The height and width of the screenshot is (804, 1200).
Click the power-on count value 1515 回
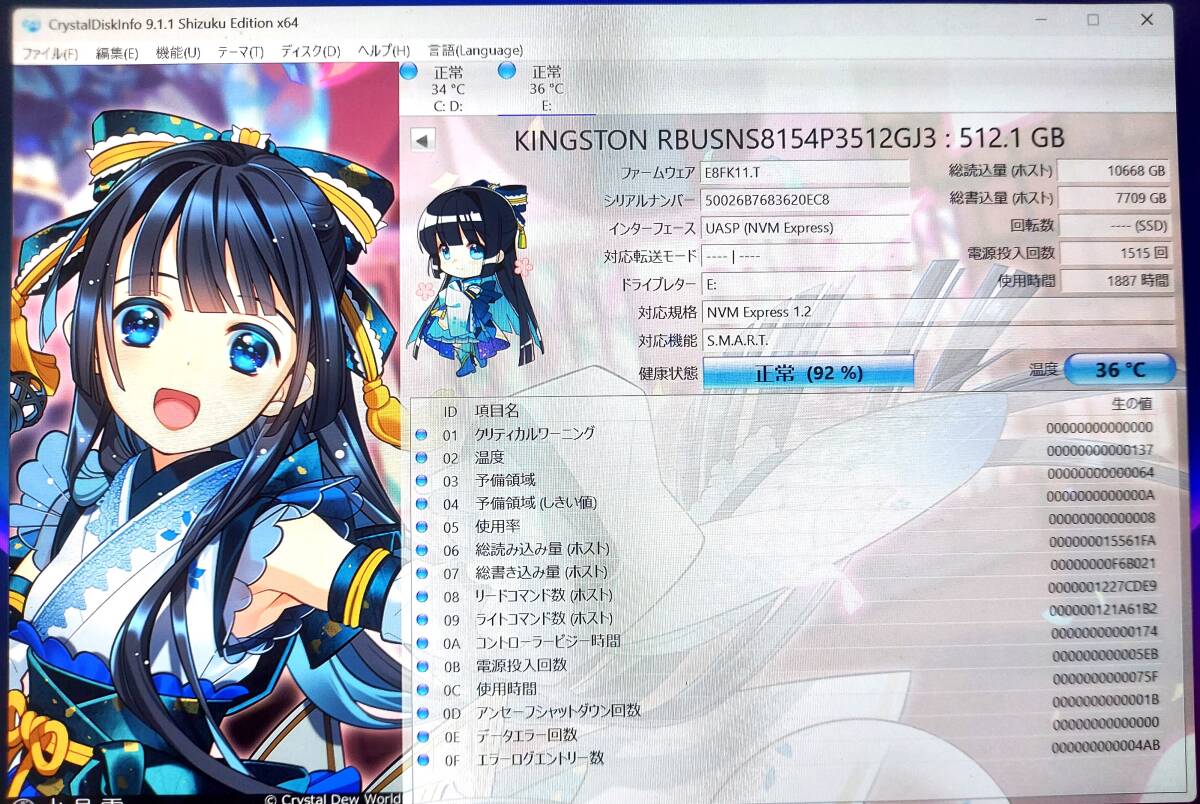pyautogui.click(x=1115, y=253)
